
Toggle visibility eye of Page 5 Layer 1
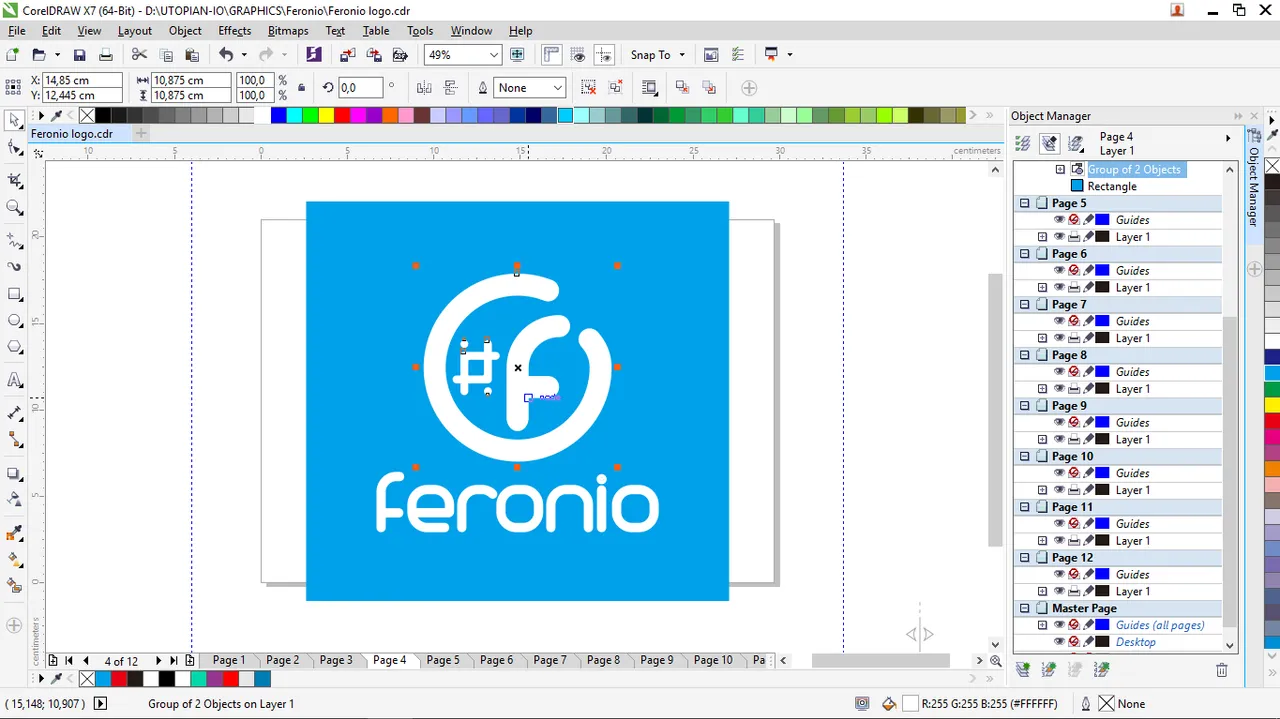(1059, 237)
